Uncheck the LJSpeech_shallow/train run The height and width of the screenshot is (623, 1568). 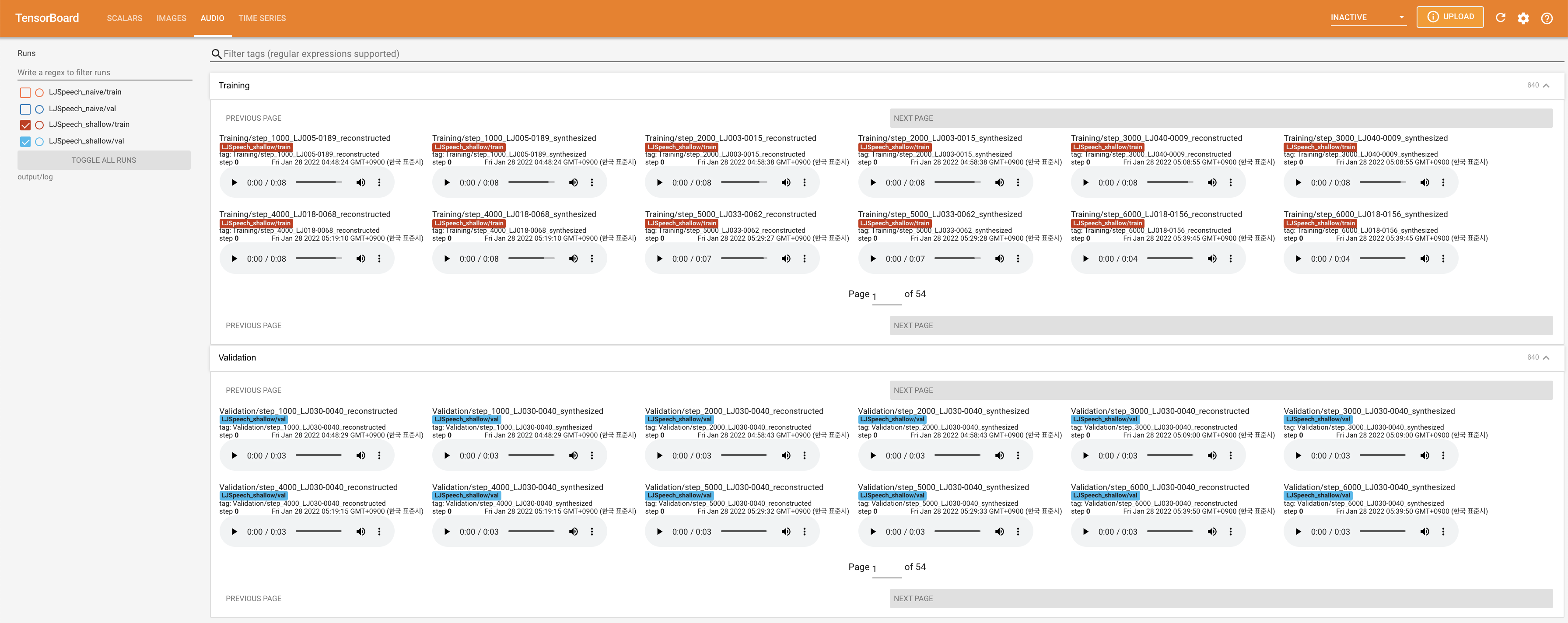[25, 125]
